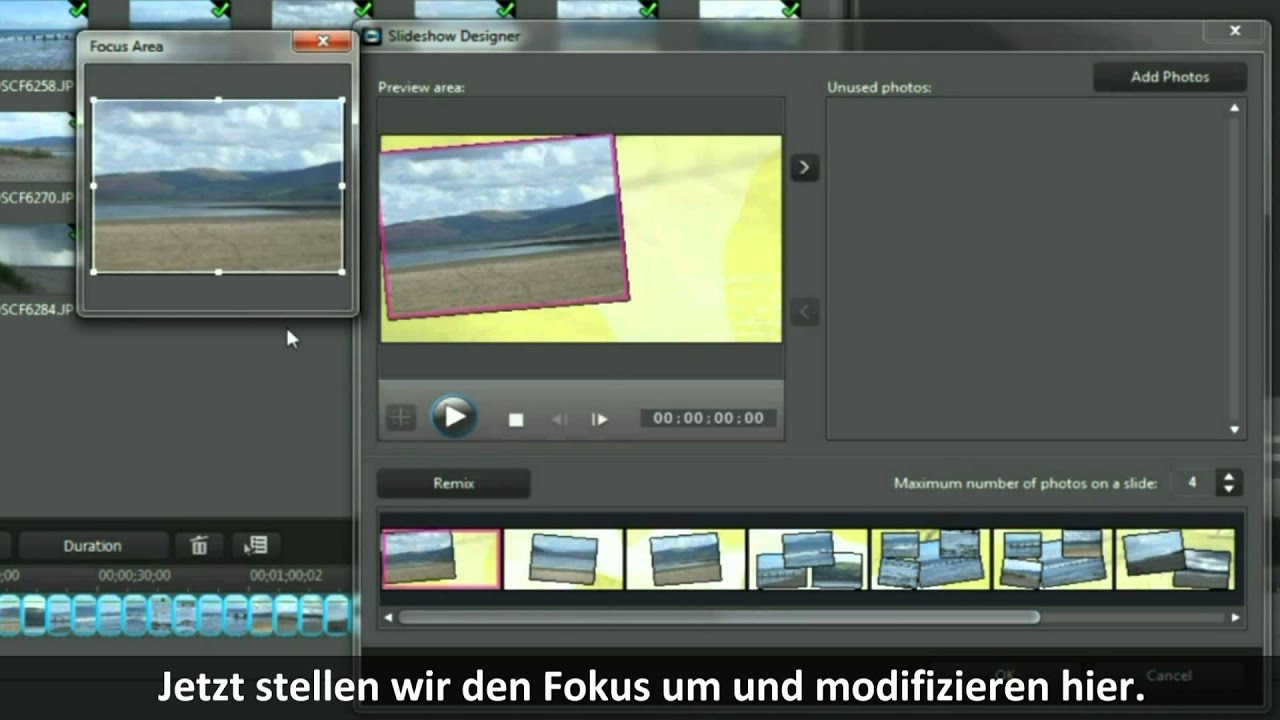Select the SCF6258.JP file name in the library
1280x720 pixels.
37,86
